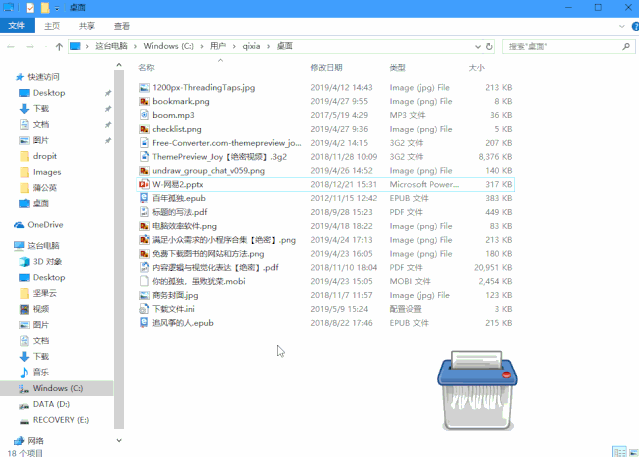Sort files by 修改日期 column header

point(326,68)
